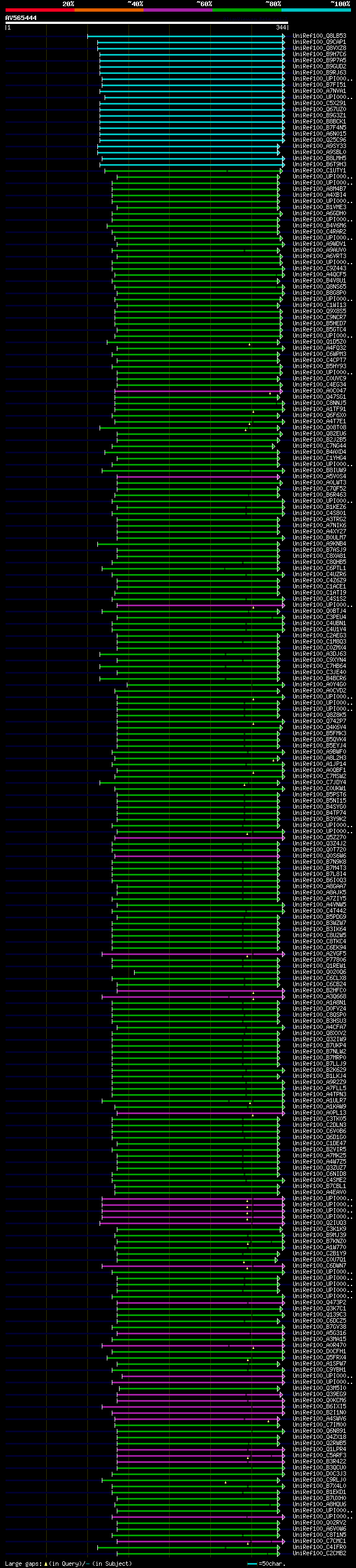This screenshot has width=356, height=1568.
Task: Open hit UniRef100_Q8VXZ8
Action: (319, 48)
